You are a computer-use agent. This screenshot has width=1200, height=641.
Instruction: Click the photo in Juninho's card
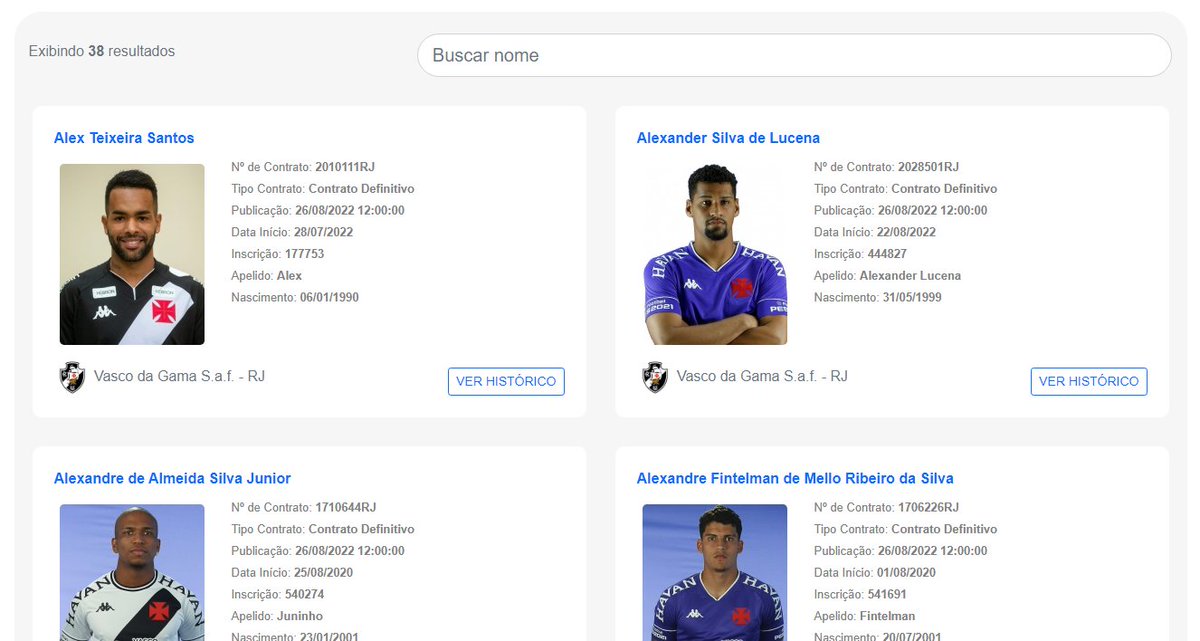tap(132, 572)
